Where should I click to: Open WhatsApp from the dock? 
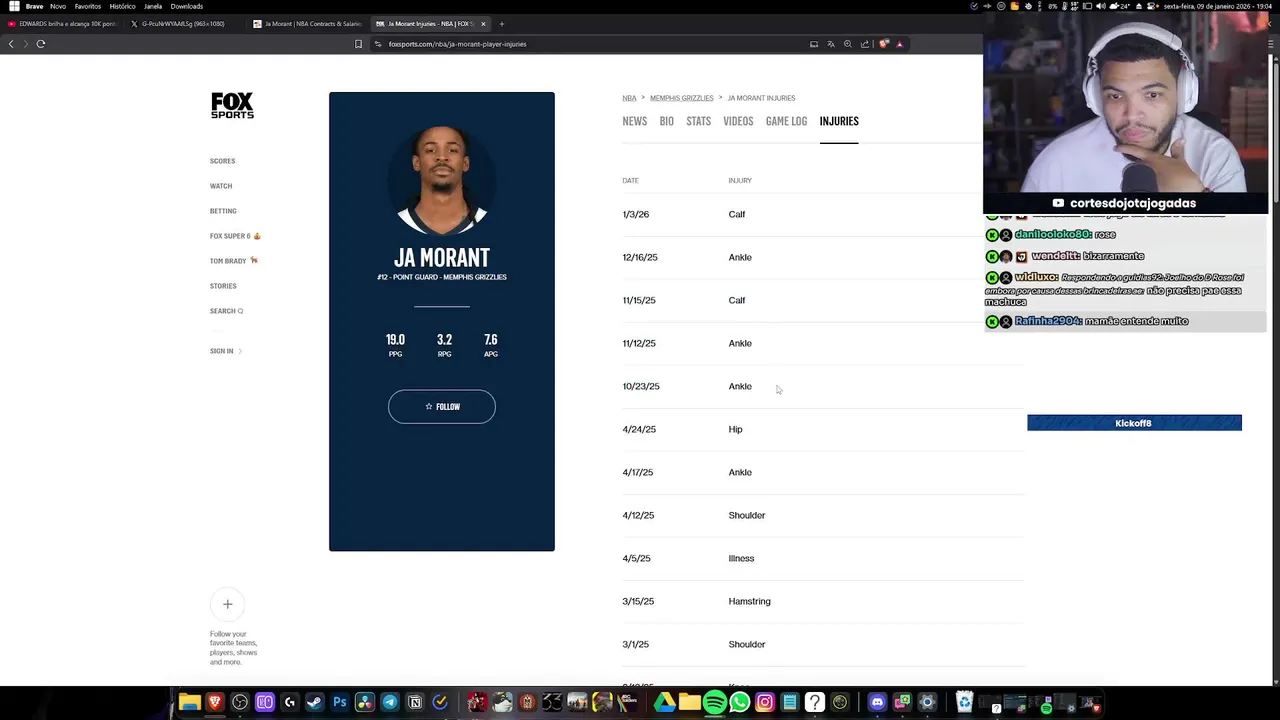740,703
